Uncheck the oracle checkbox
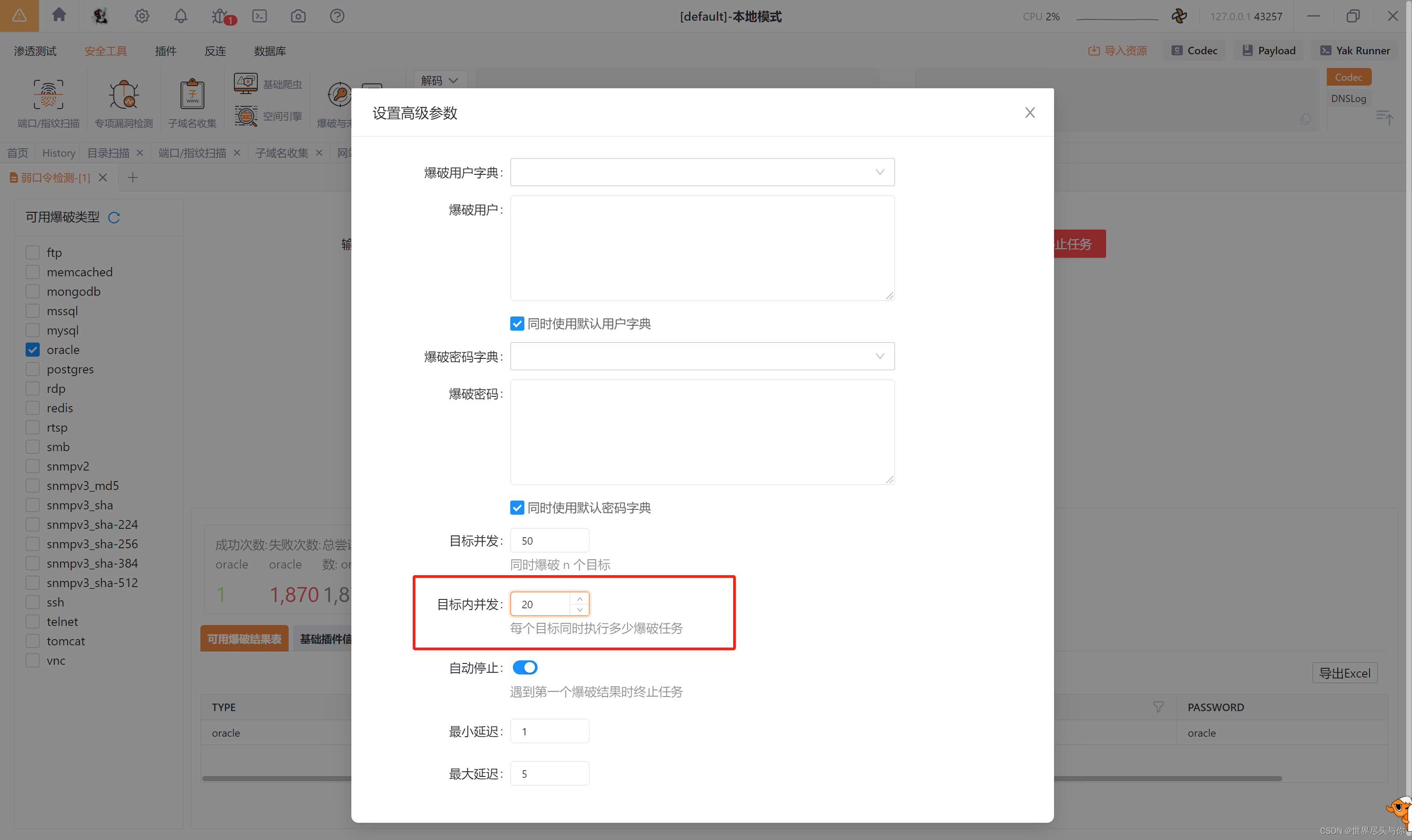Screen dimensions: 1412x840 [x=33, y=349]
